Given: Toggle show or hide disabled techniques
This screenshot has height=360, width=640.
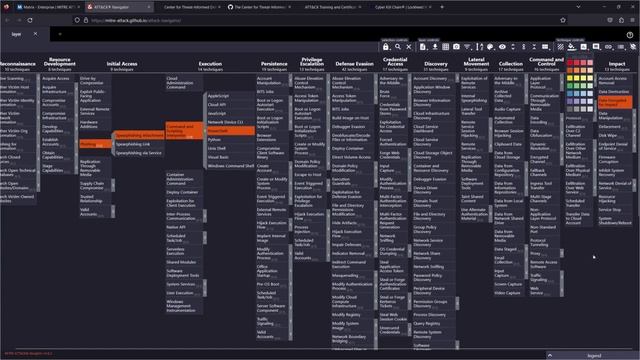Looking at the screenshot, I should click(x=502, y=47).
